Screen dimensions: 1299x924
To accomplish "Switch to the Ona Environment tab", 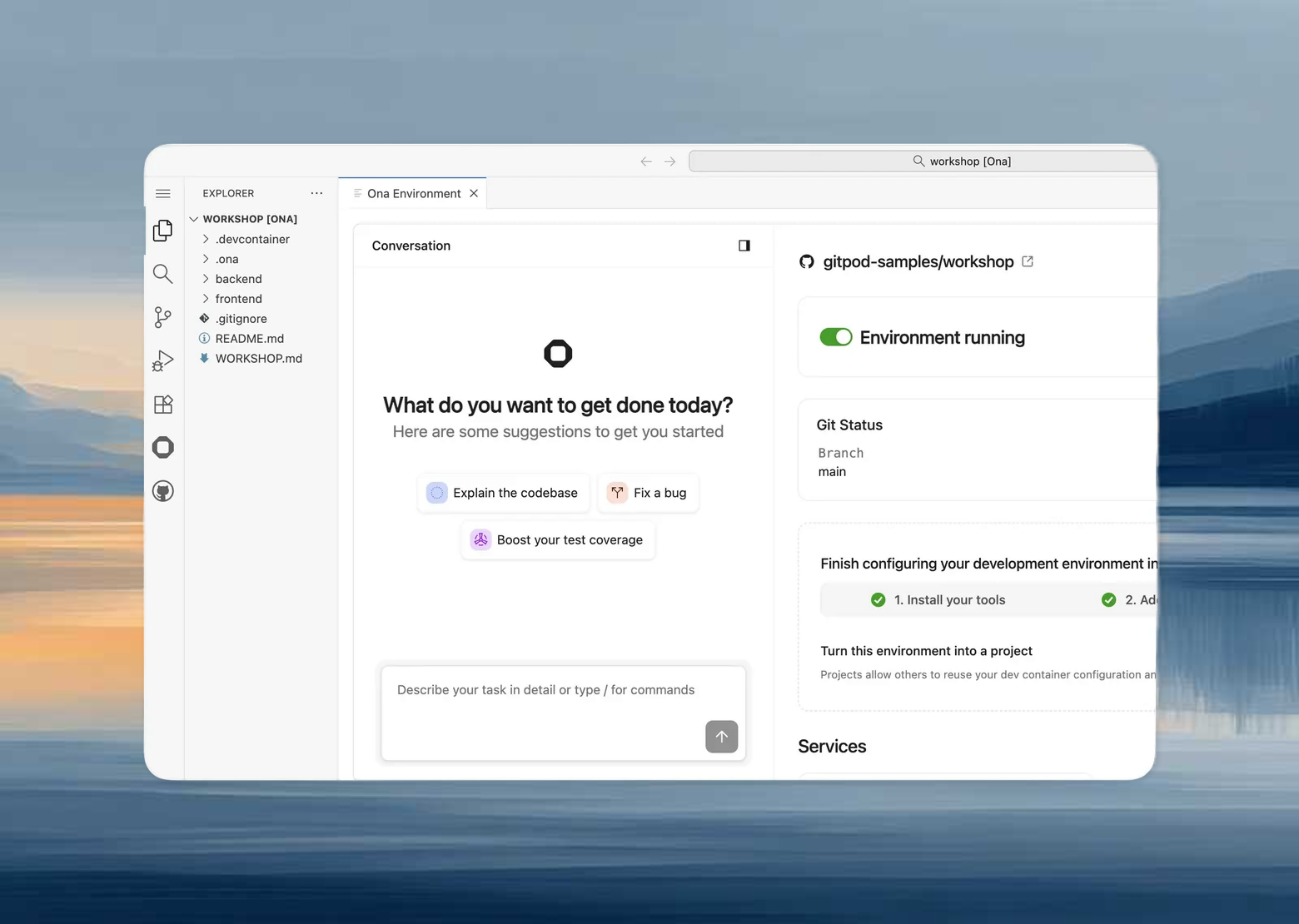I will click(x=412, y=192).
